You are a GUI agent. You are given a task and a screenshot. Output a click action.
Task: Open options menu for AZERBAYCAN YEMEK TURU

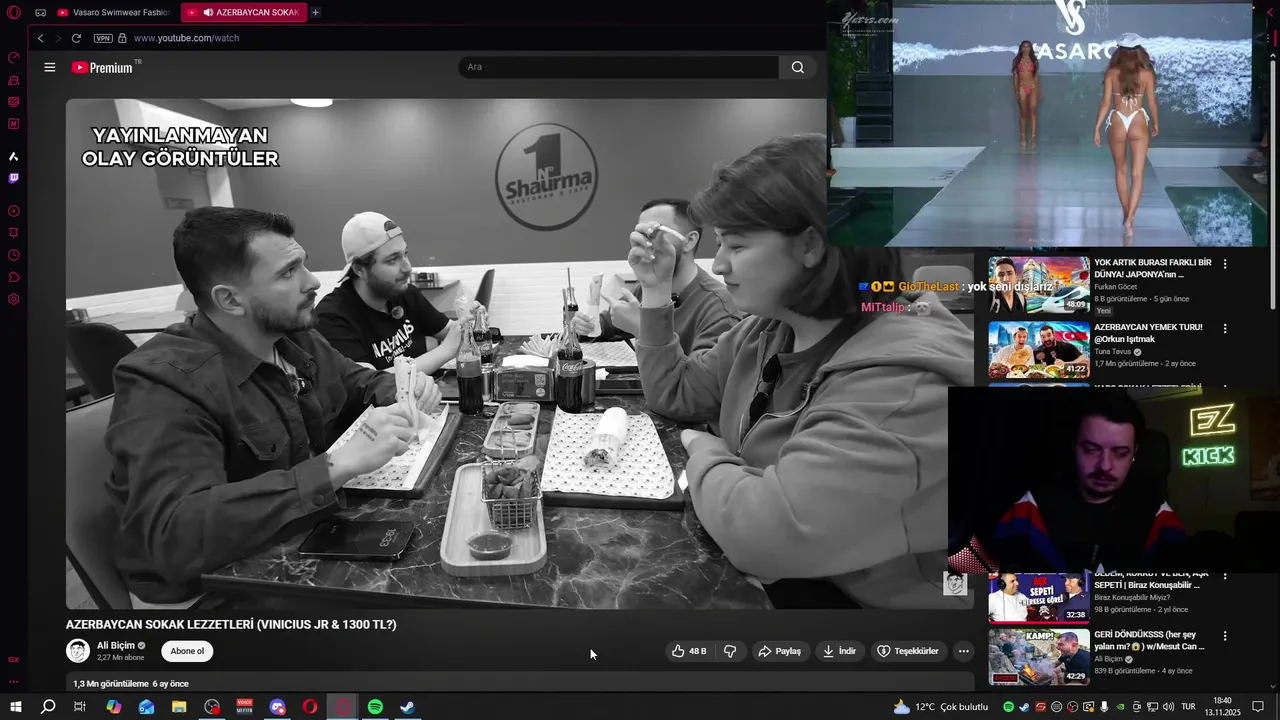click(1225, 328)
